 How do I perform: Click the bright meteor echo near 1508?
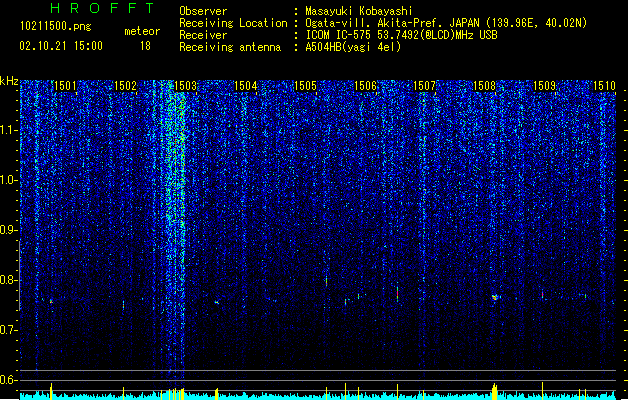click(x=495, y=297)
